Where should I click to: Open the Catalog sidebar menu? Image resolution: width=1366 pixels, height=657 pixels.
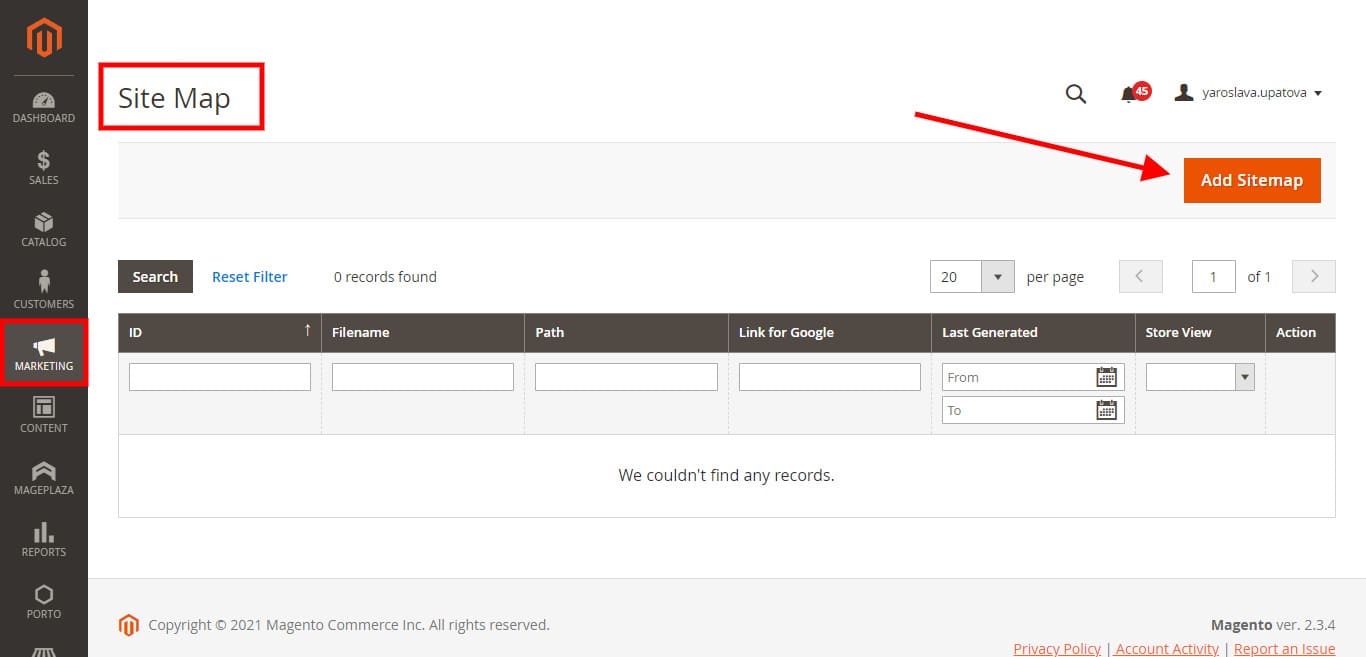pos(44,230)
